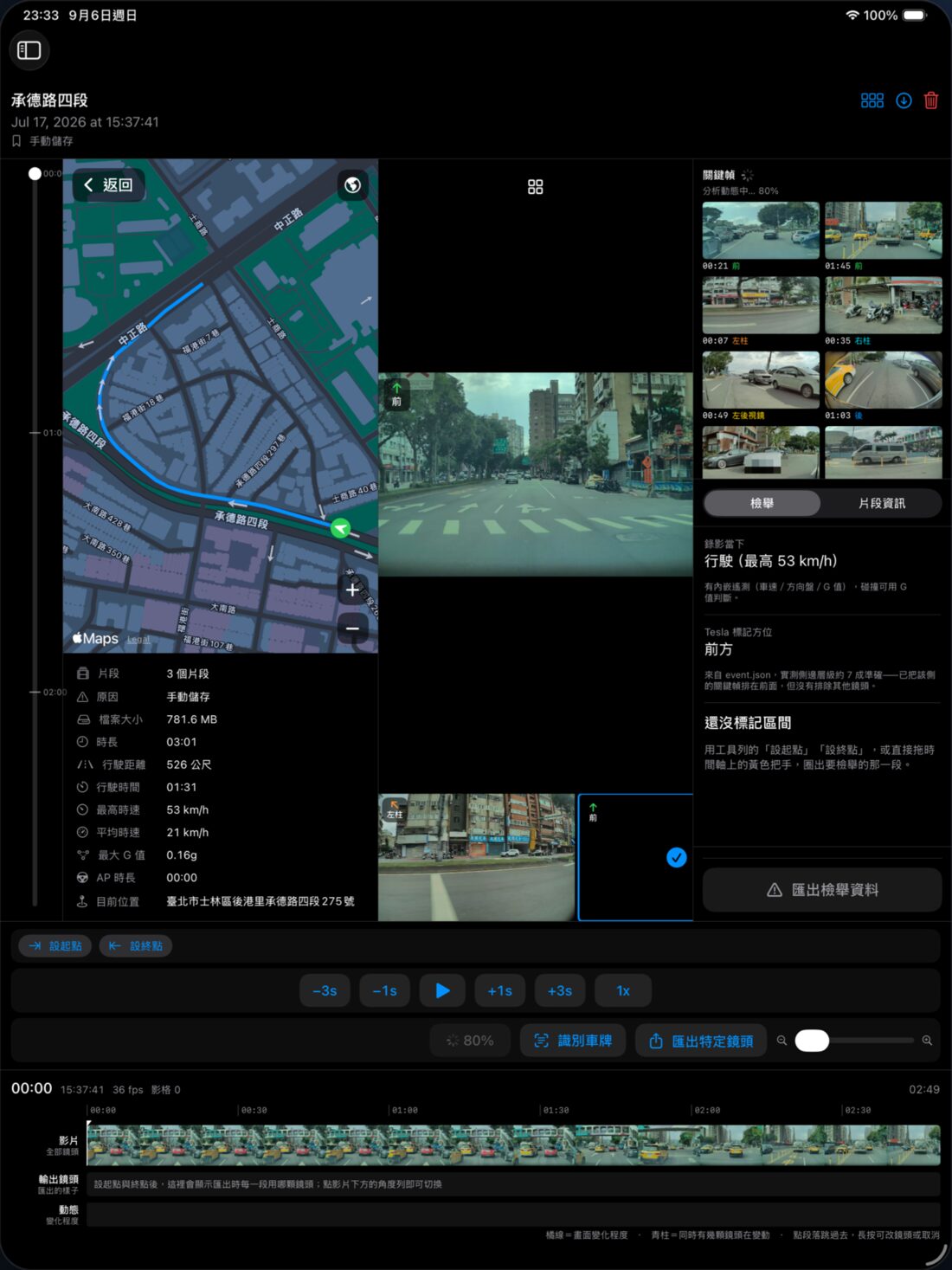Tap the 行駛距離 526 公尺 value
952x1270 pixels.
189,764
